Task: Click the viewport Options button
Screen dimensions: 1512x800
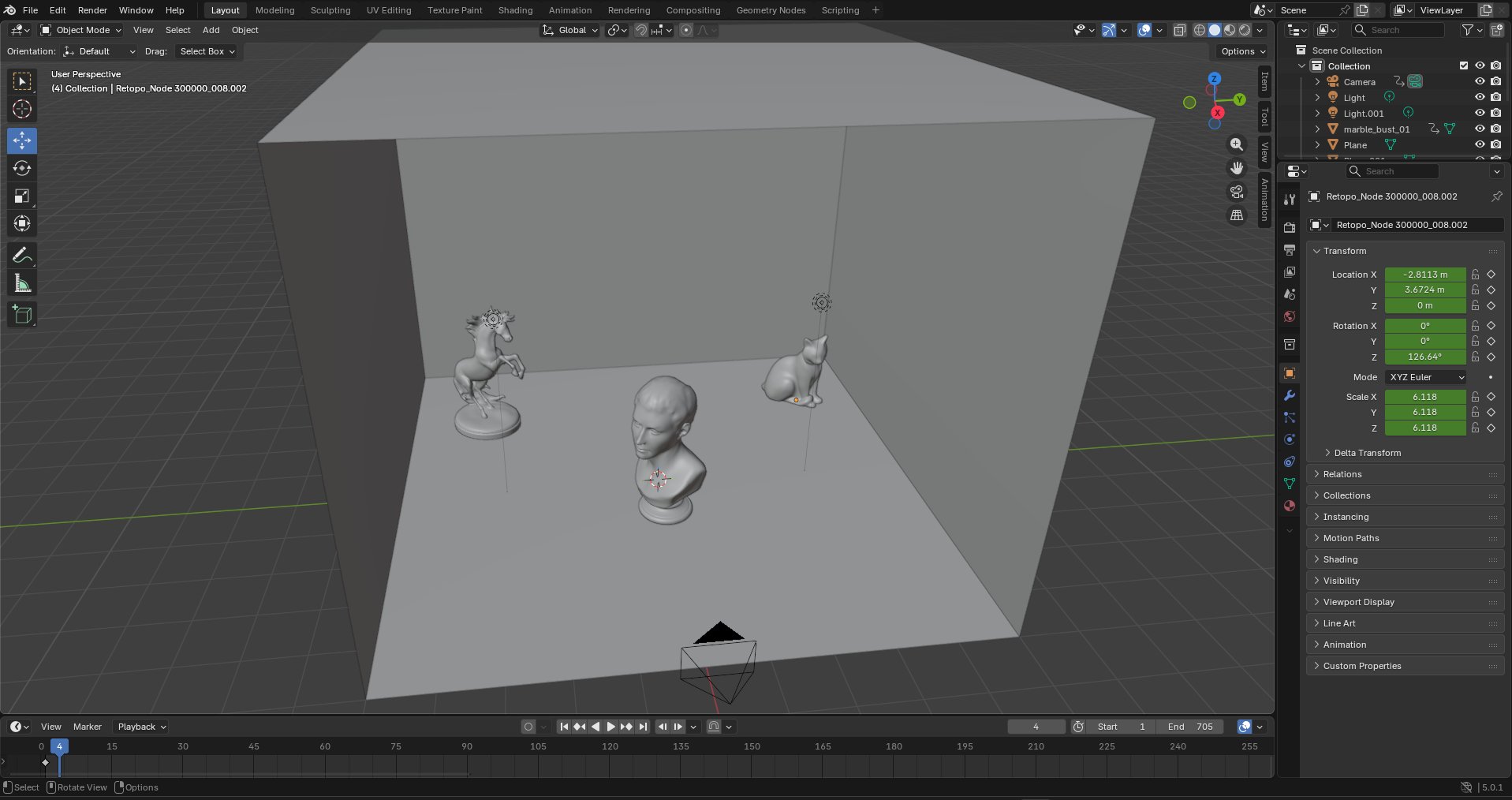Action: 1243,51
